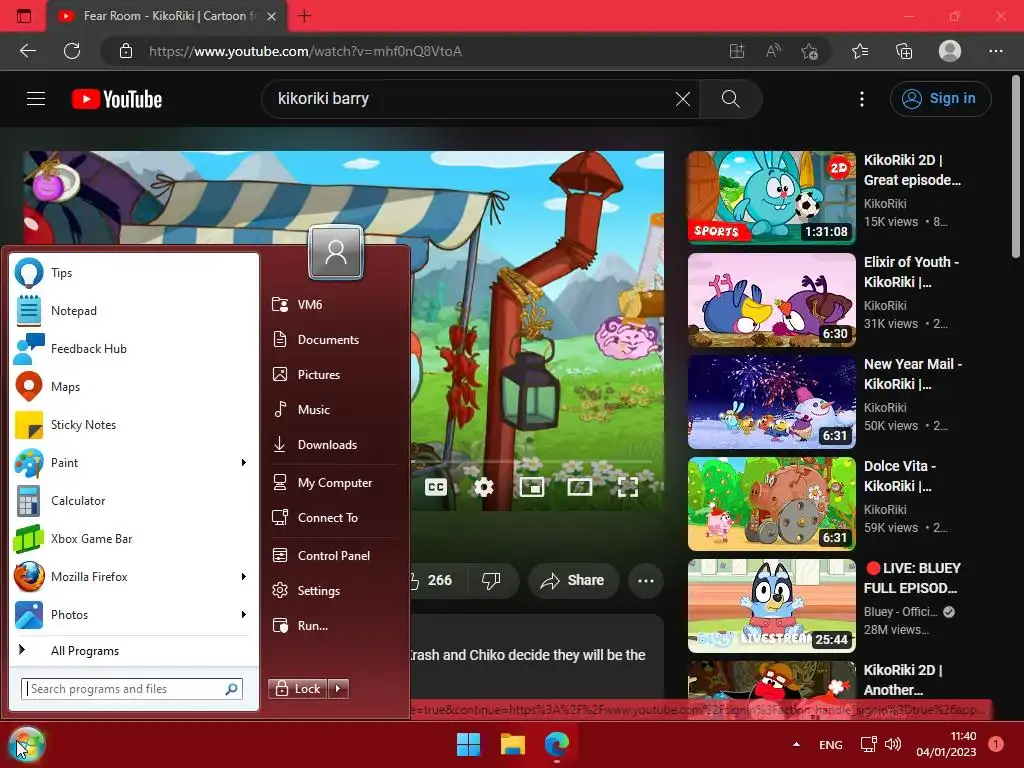
Task: Click the Lock button
Action: pos(298,688)
